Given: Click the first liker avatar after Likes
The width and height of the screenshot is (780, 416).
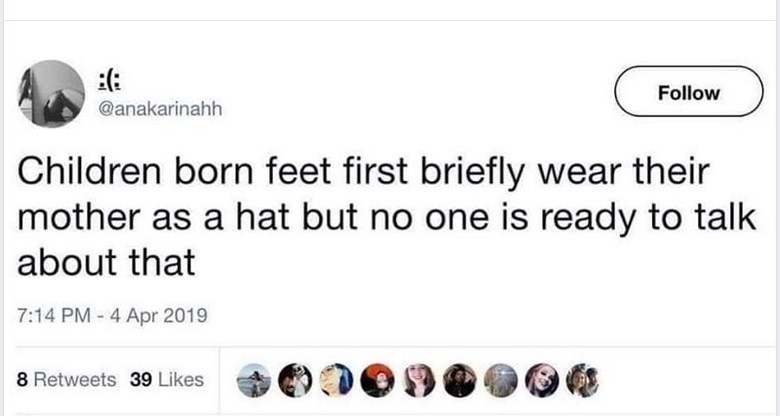Looking at the screenshot, I should [254, 381].
